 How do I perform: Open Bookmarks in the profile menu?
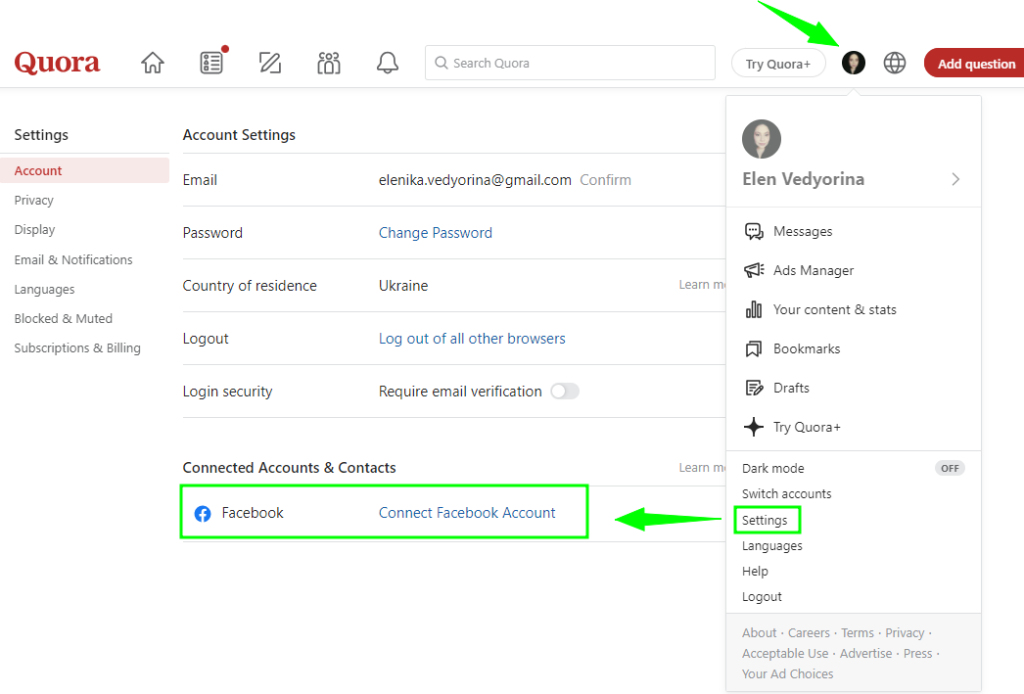806,349
